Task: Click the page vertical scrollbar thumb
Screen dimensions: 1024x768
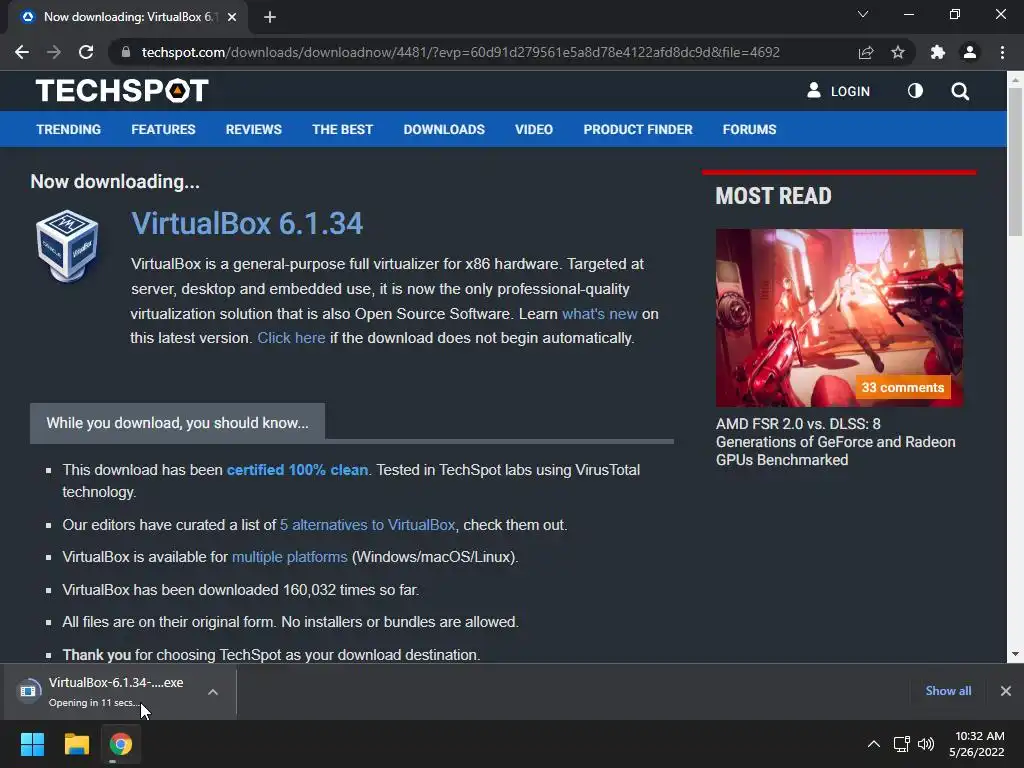Action: point(1015,161)
